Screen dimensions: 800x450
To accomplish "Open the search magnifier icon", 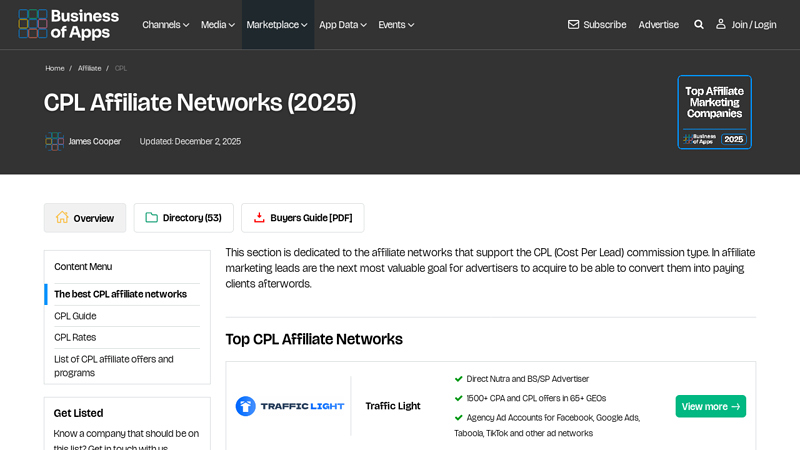I will 698,24.
